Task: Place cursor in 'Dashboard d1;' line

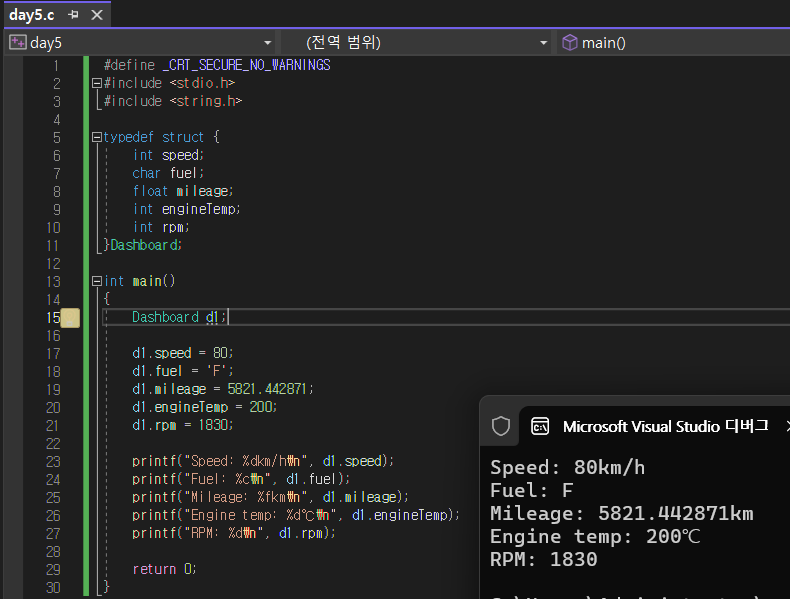Action: [x=179, y=317]
